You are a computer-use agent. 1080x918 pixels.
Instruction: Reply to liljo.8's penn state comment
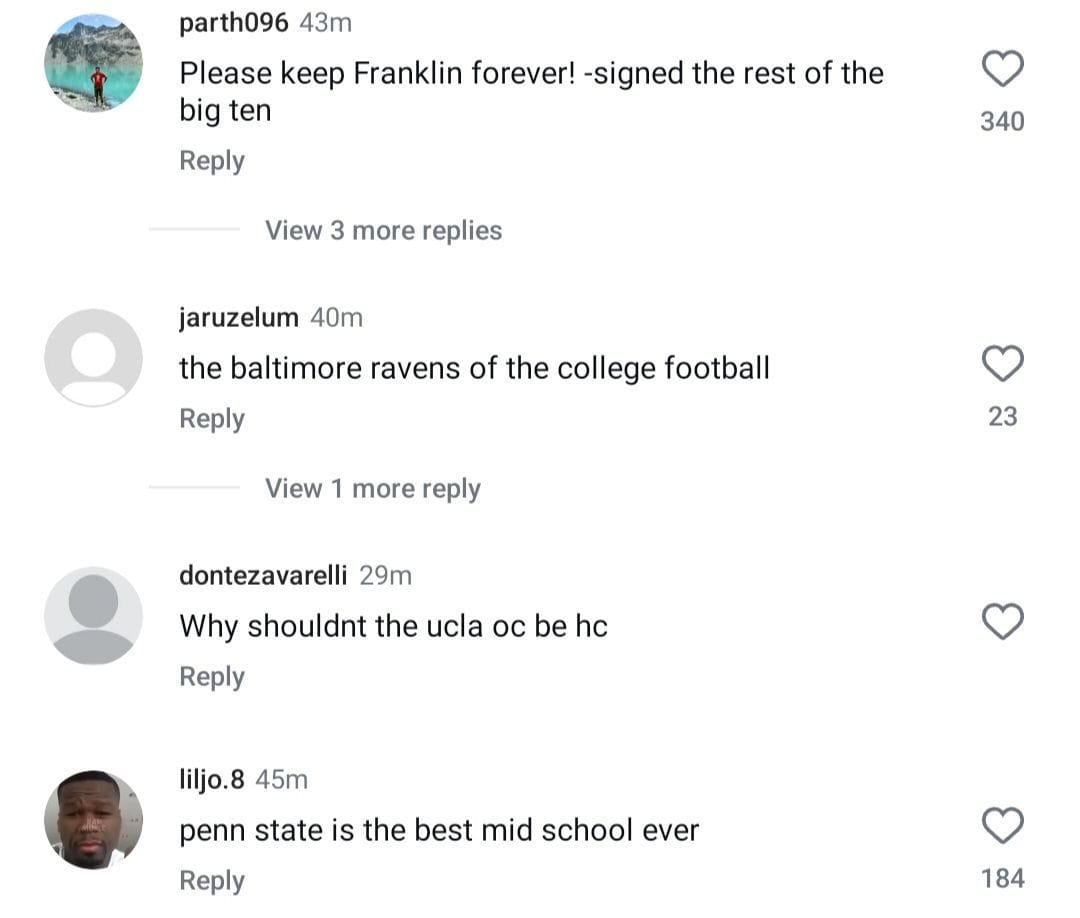[211, 880]
